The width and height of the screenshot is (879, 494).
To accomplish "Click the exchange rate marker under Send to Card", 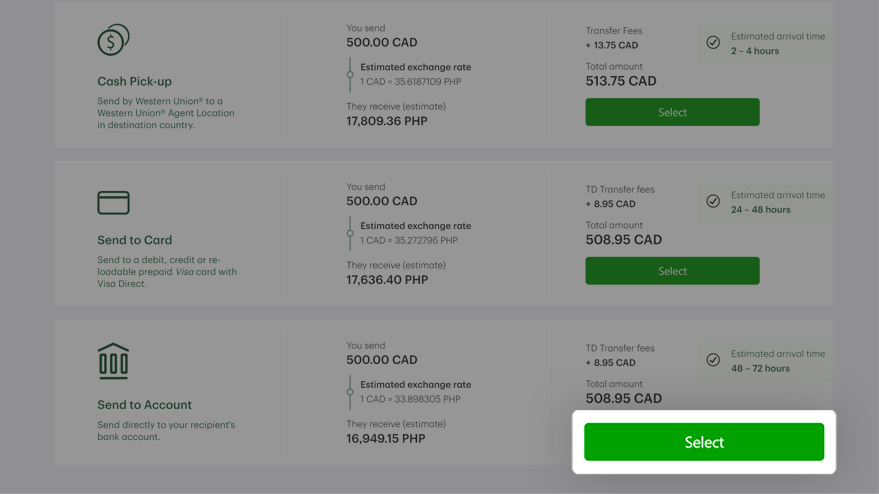I will [x=350, y=233].
